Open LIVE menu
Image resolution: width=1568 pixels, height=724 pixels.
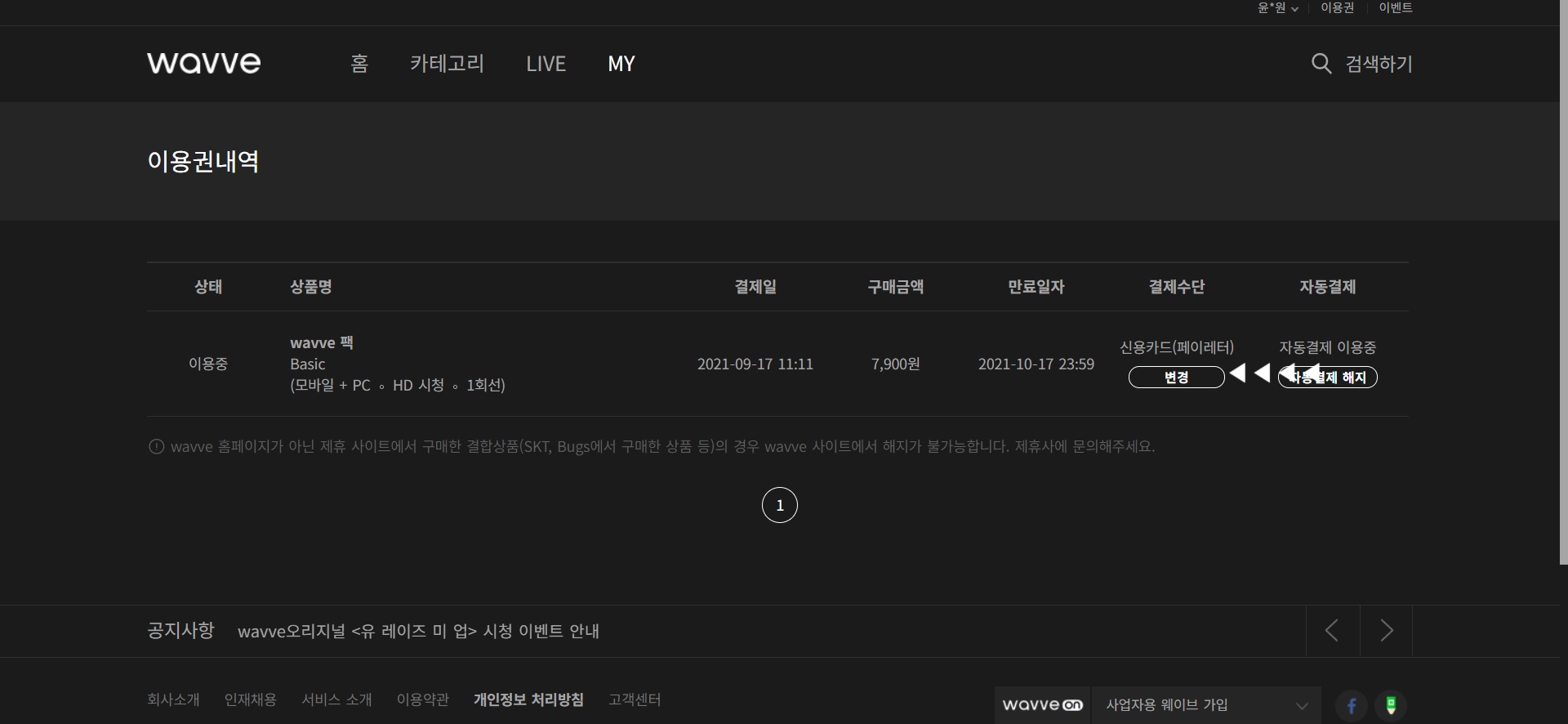[x=546, y=64]
